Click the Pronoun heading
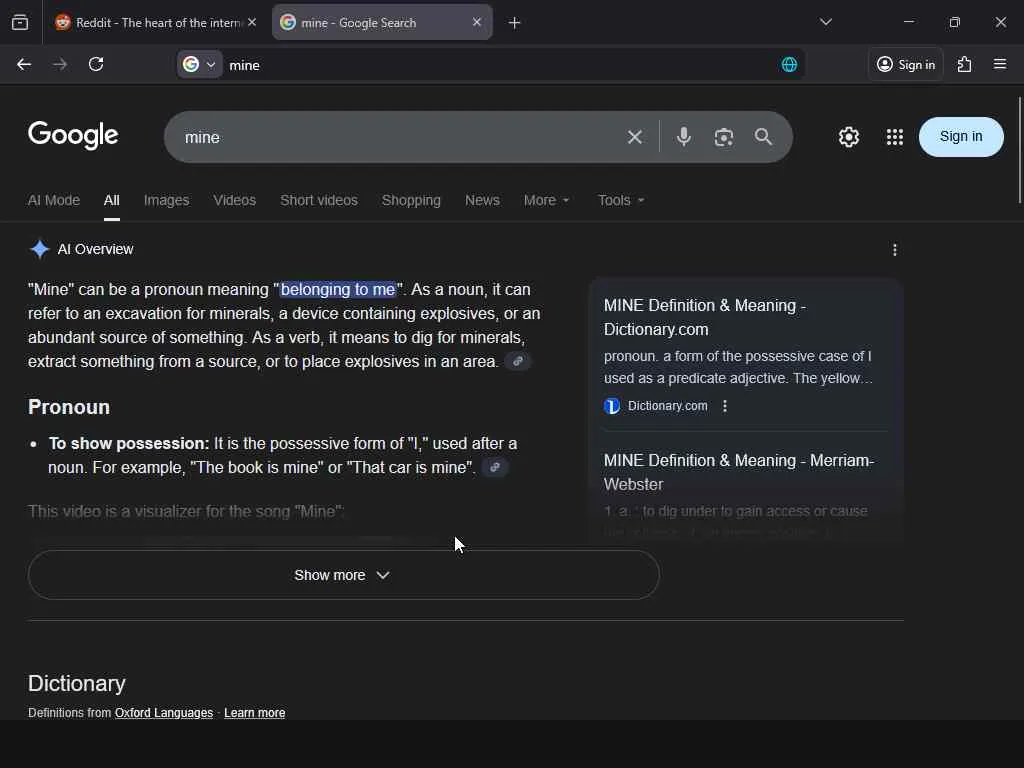Viewport: 1024px width, 768px height. (69, 407)
